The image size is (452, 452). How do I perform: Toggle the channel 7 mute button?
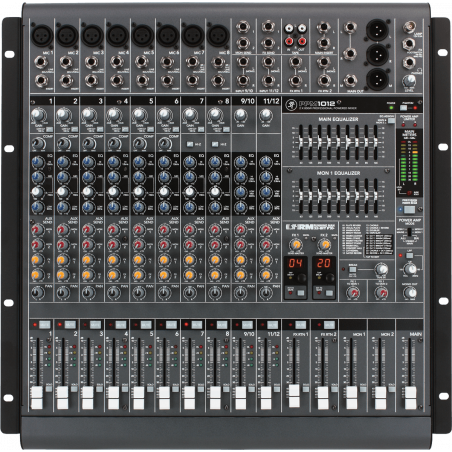pos(197,324)
